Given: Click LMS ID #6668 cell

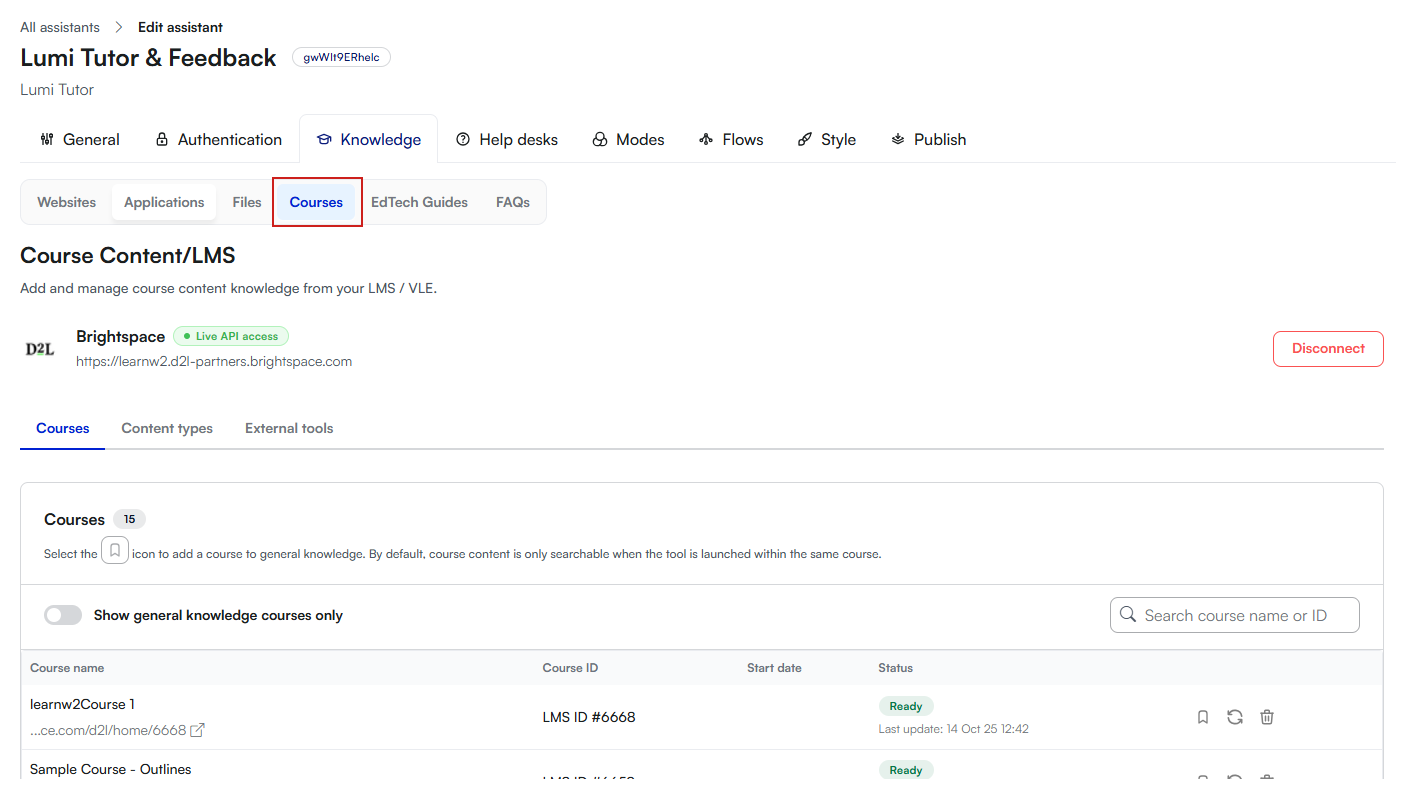Looking at the screenshot, I should pos(589,717).
